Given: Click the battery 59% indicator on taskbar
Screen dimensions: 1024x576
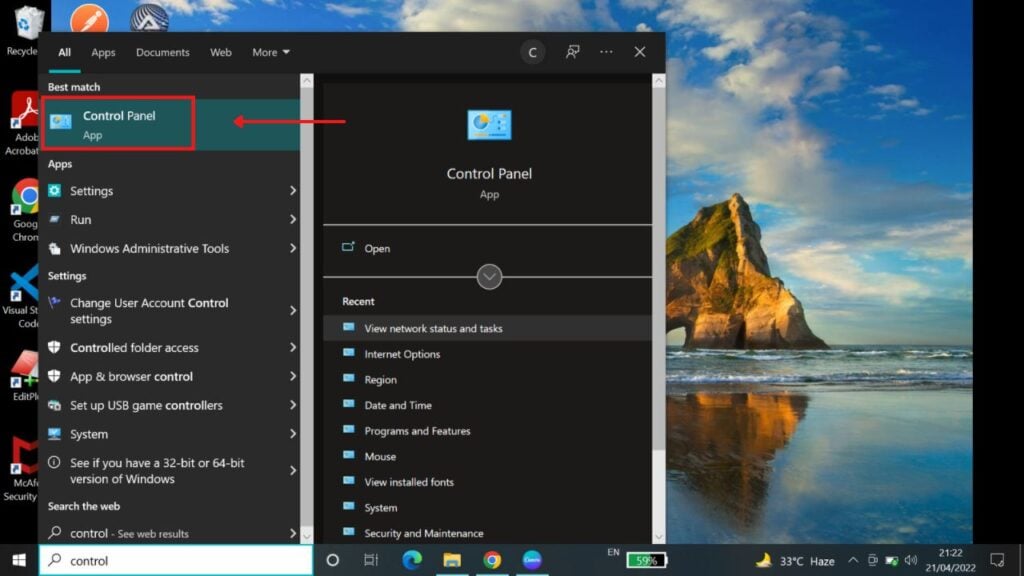Looking at the screenshot, I should [x=646, y=560].
